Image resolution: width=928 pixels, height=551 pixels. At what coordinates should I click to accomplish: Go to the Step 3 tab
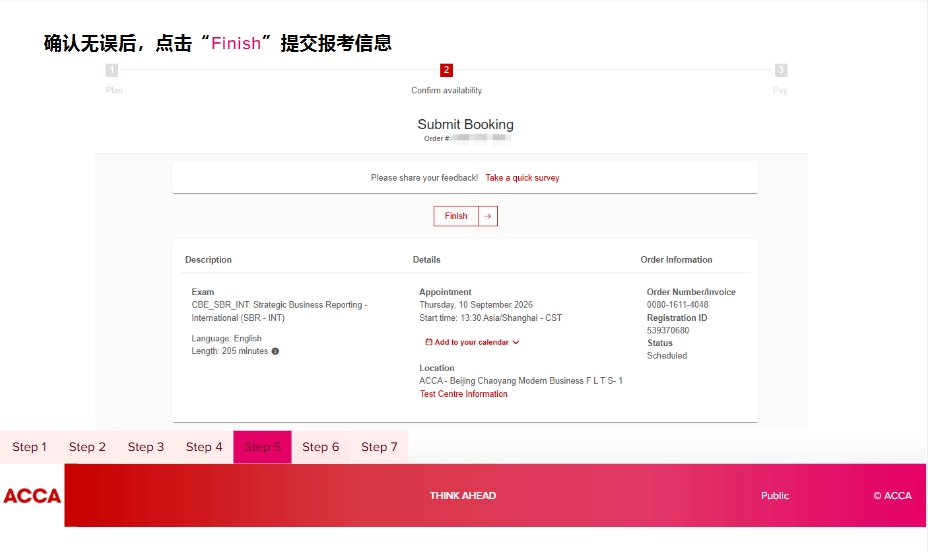pos(146,447)
